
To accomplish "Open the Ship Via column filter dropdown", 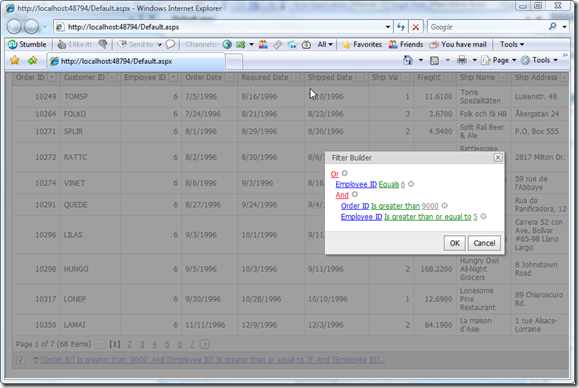I will point(405,77).
